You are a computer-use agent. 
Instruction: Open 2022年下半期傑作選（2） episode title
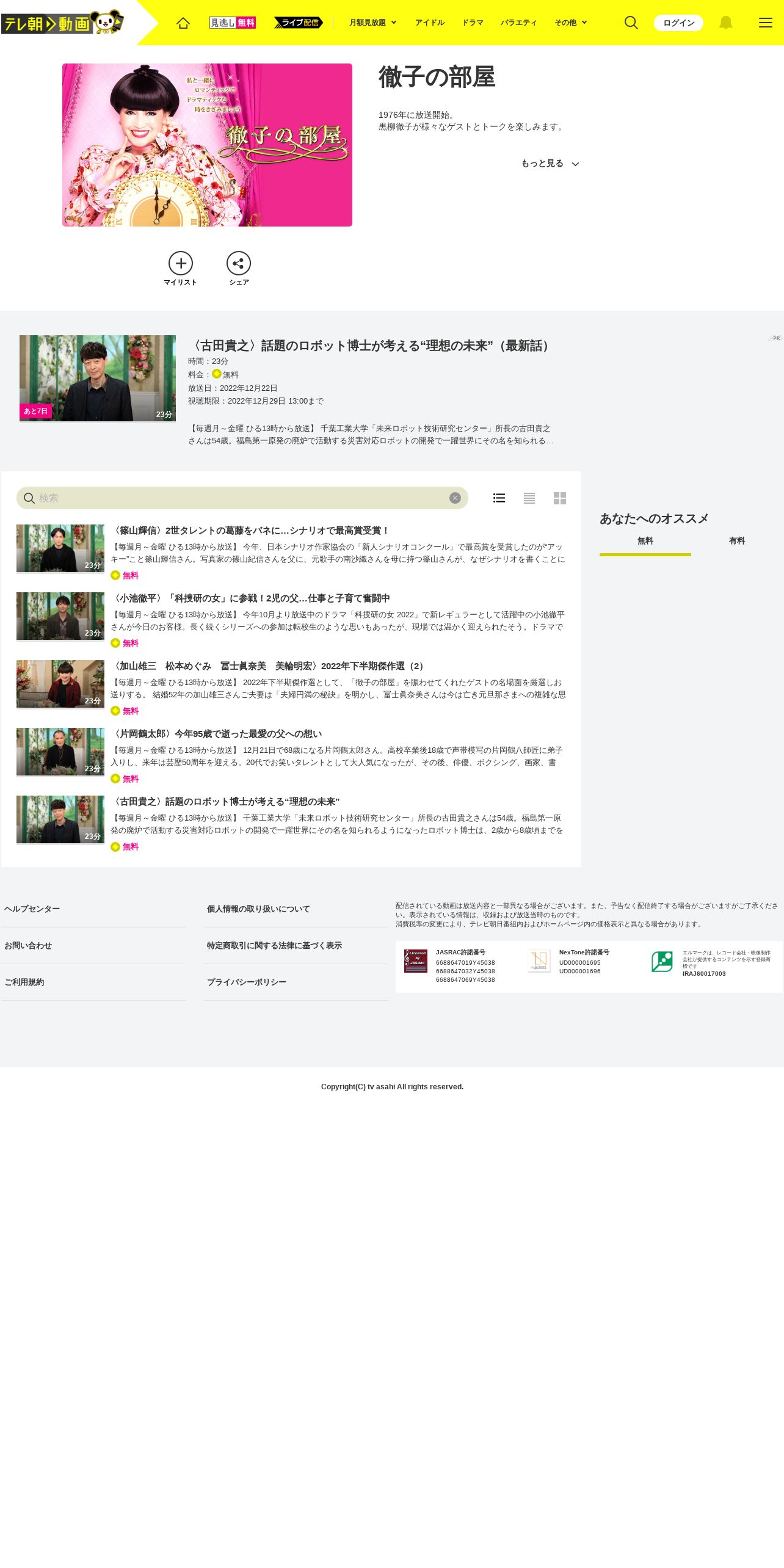coord(269,666)
